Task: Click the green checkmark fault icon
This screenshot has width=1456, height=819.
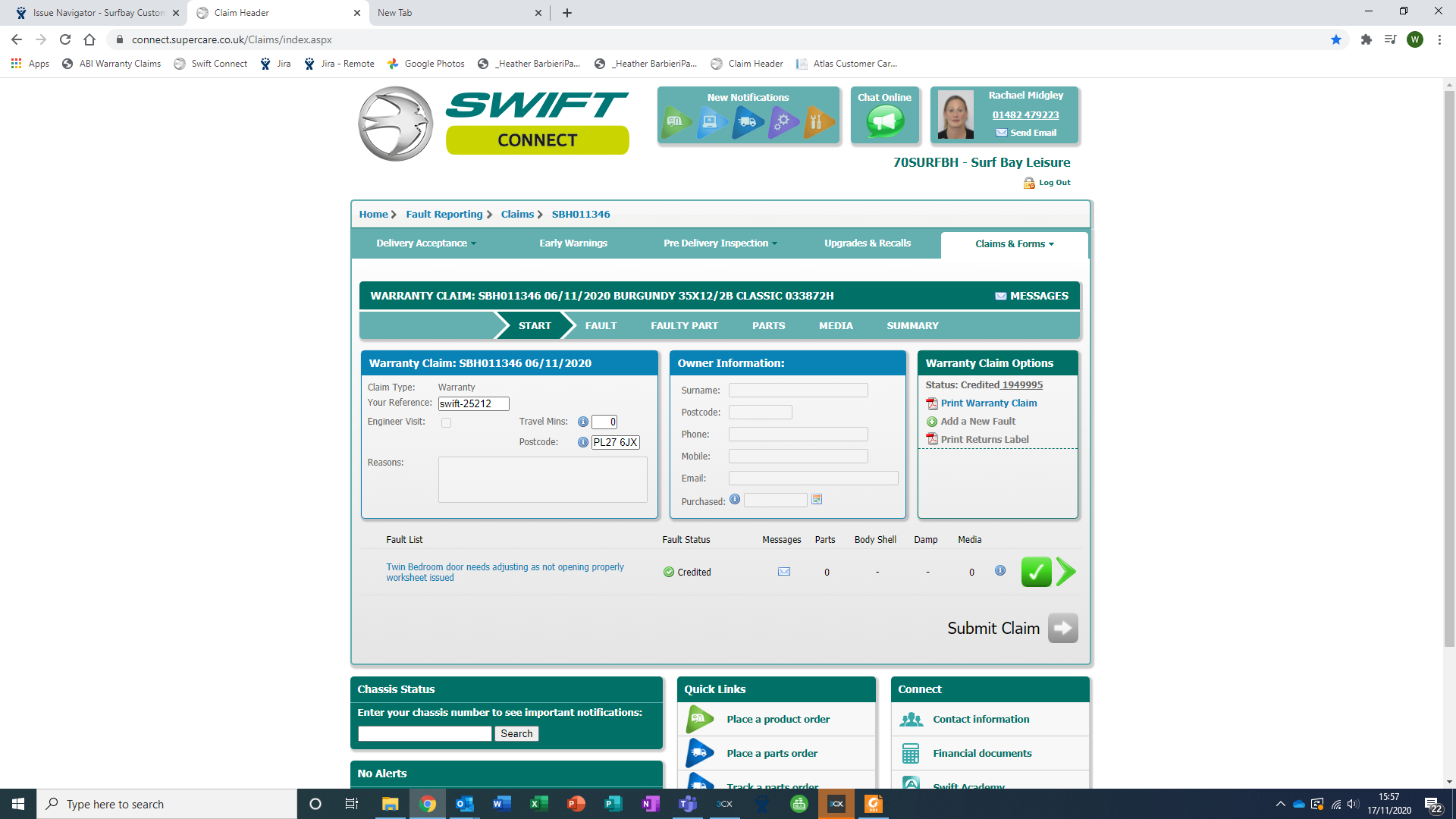Action: (x=1036, y=572)
